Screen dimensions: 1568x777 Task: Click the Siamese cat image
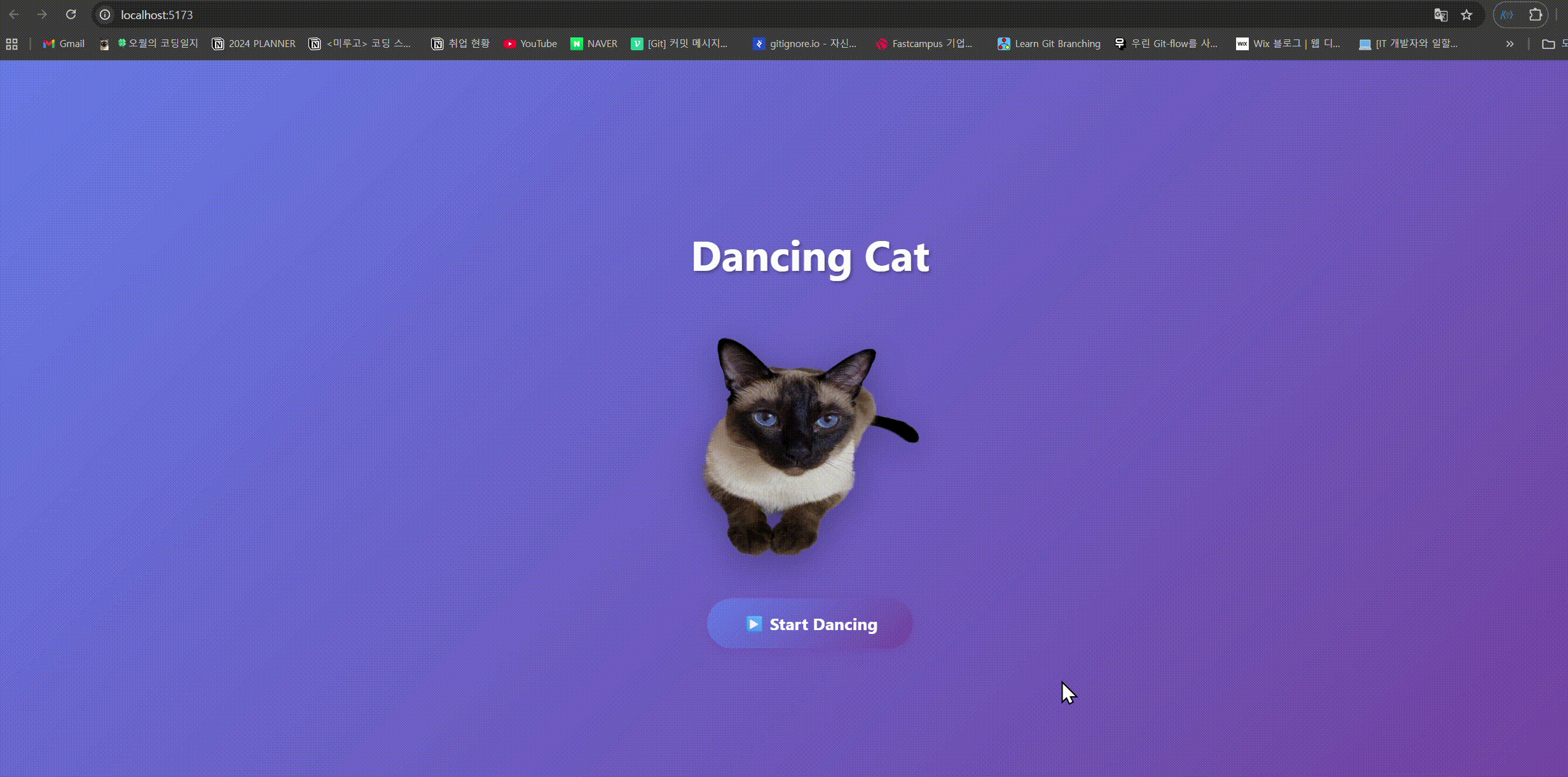point(802,445)
